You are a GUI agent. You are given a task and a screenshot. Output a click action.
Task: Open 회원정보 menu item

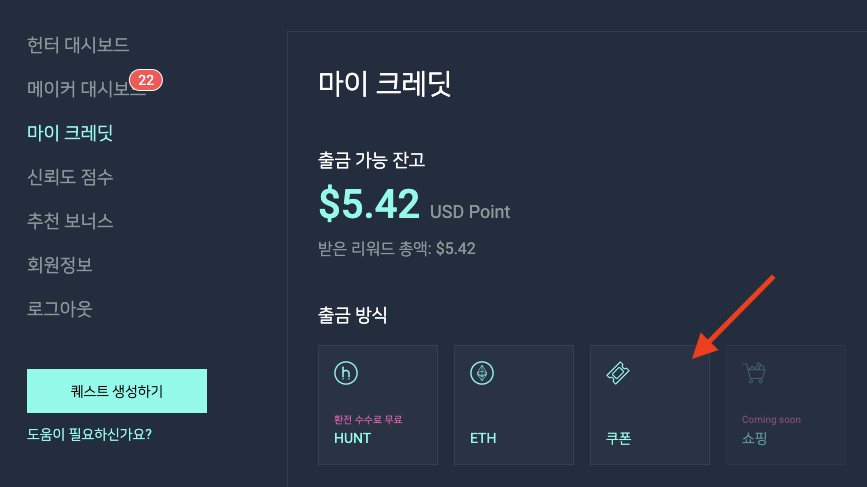coord(60,265)
